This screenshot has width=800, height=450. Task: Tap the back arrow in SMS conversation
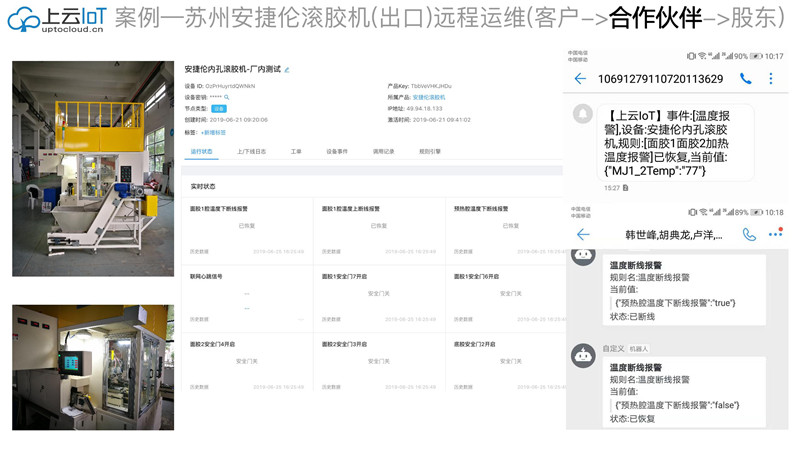click(580, 79)
